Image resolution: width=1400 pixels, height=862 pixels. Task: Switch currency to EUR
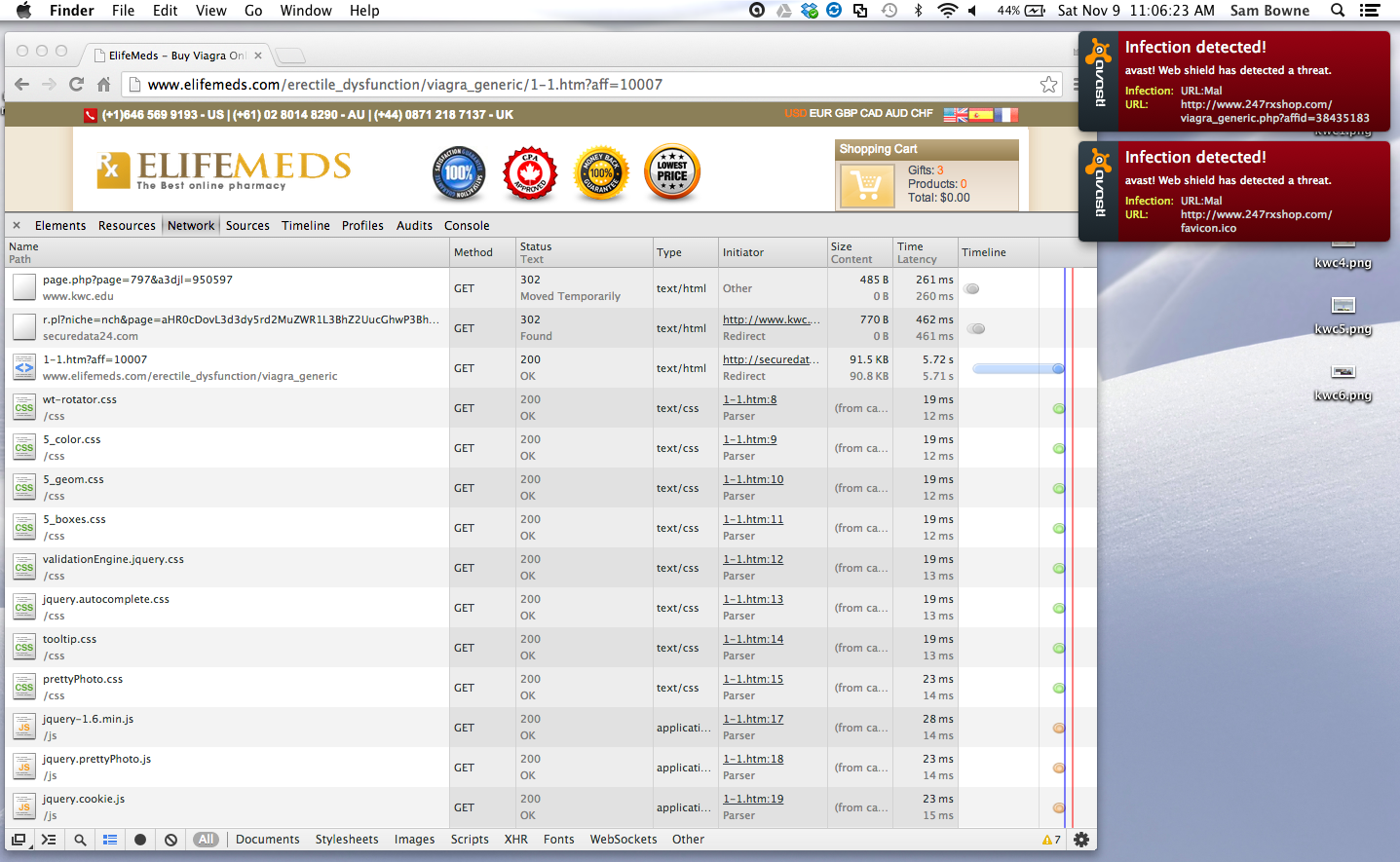(820, 114)
